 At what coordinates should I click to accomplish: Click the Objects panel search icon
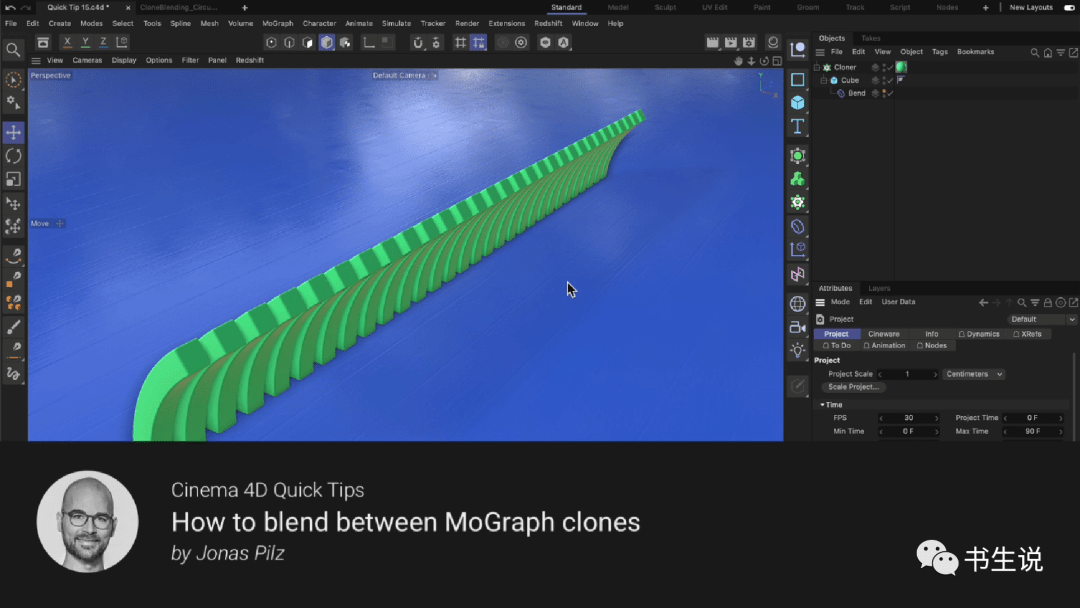tap(1035, 52)
